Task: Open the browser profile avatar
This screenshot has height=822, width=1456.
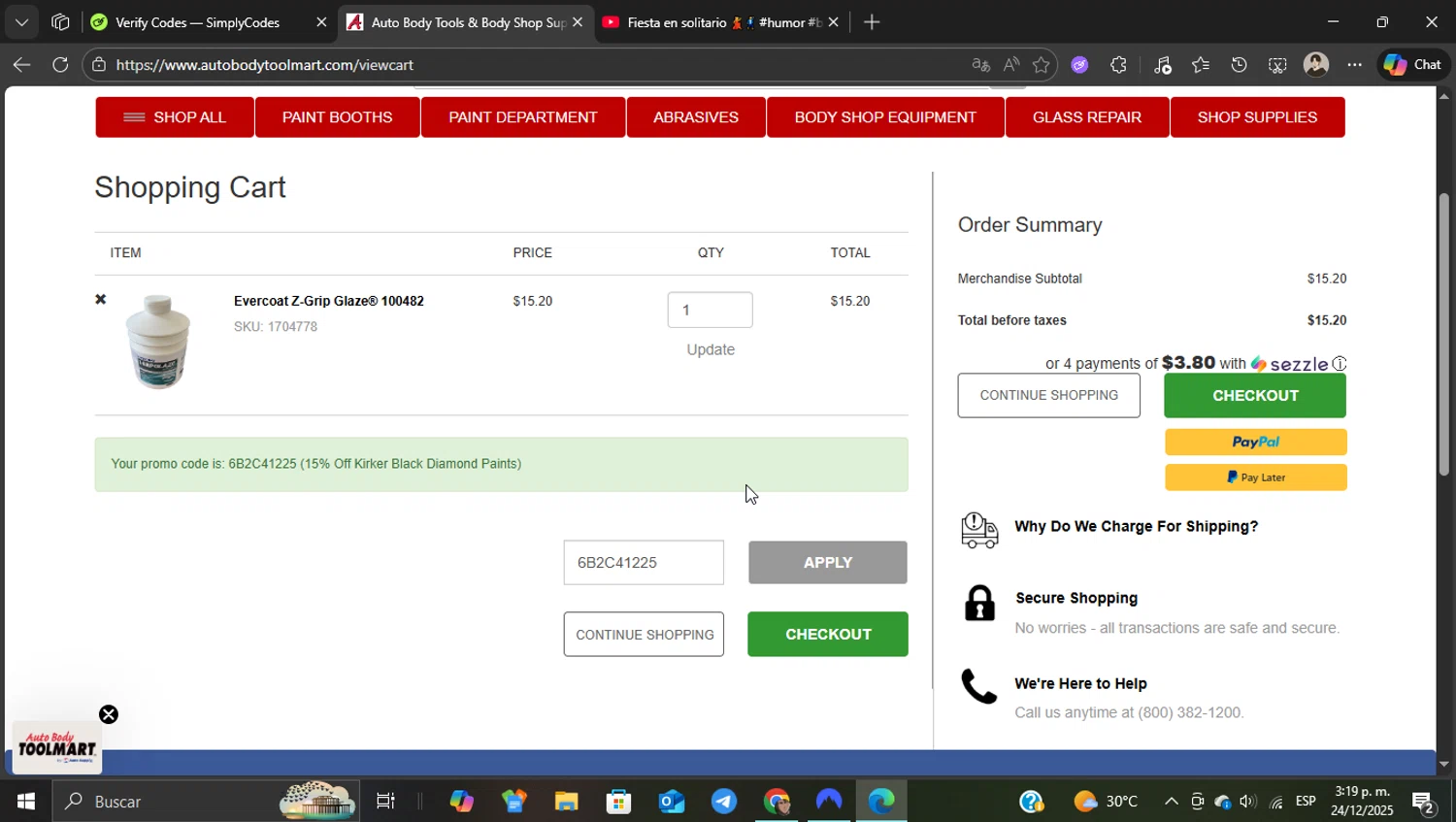Action: [1316, 65]
